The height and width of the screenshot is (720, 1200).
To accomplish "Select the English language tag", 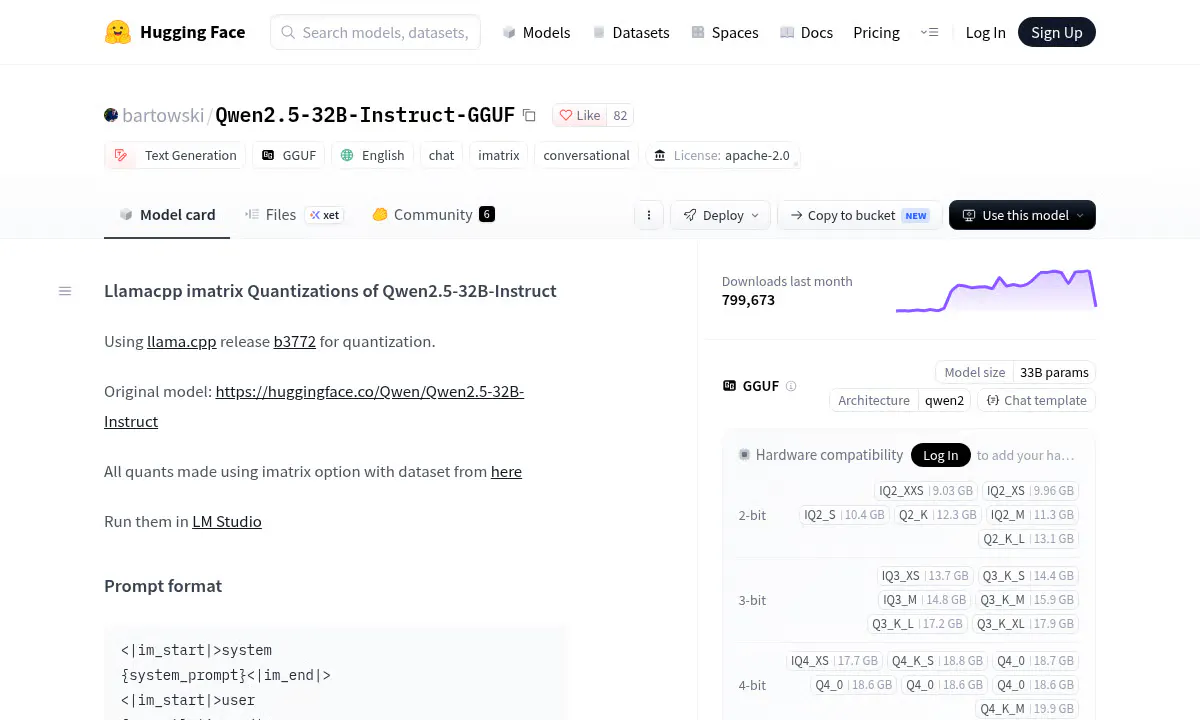I will tap(372, 155).
